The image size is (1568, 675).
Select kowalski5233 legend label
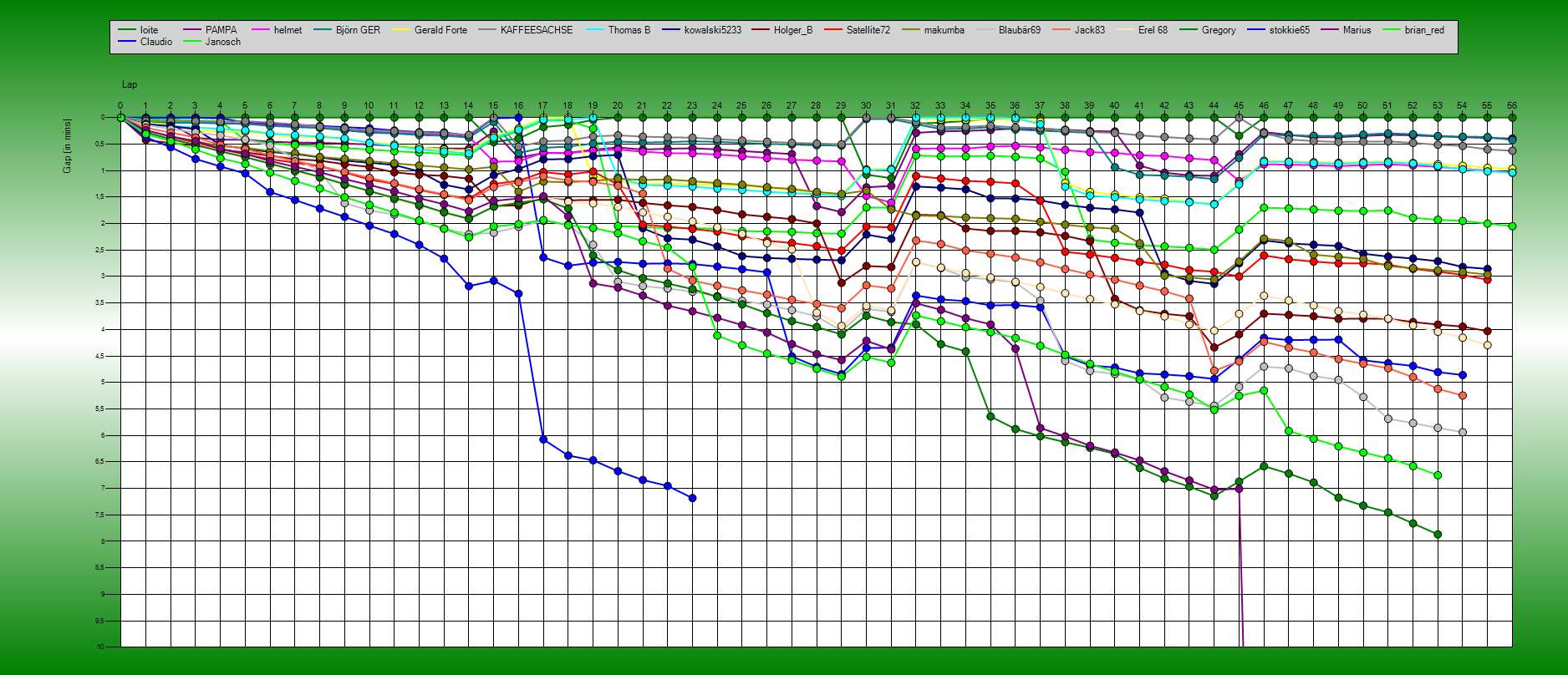(x=712, y=30)
